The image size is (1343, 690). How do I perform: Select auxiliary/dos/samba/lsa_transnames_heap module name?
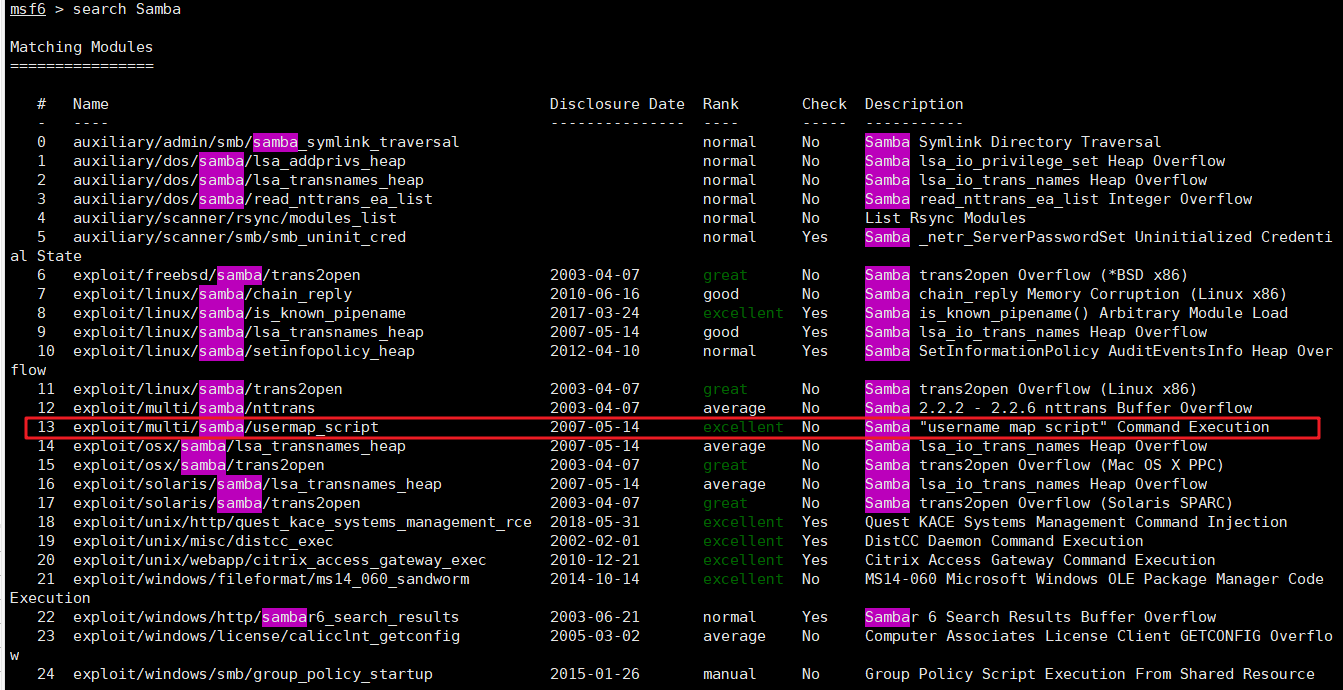248,180
